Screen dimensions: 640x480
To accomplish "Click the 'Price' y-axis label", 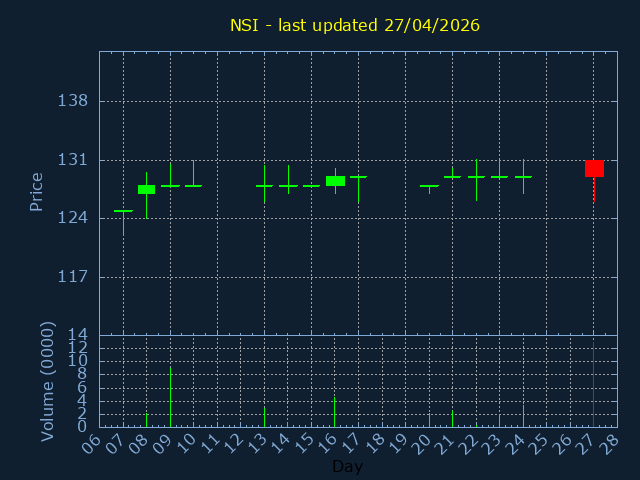I will pos(37,192).
